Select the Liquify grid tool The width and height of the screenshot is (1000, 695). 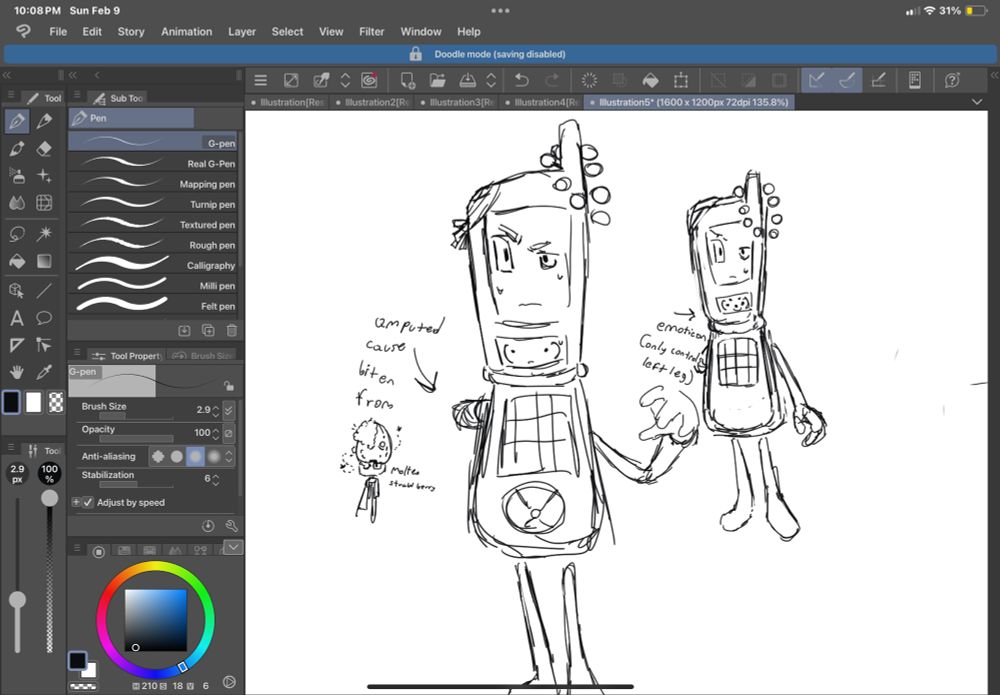44,203
